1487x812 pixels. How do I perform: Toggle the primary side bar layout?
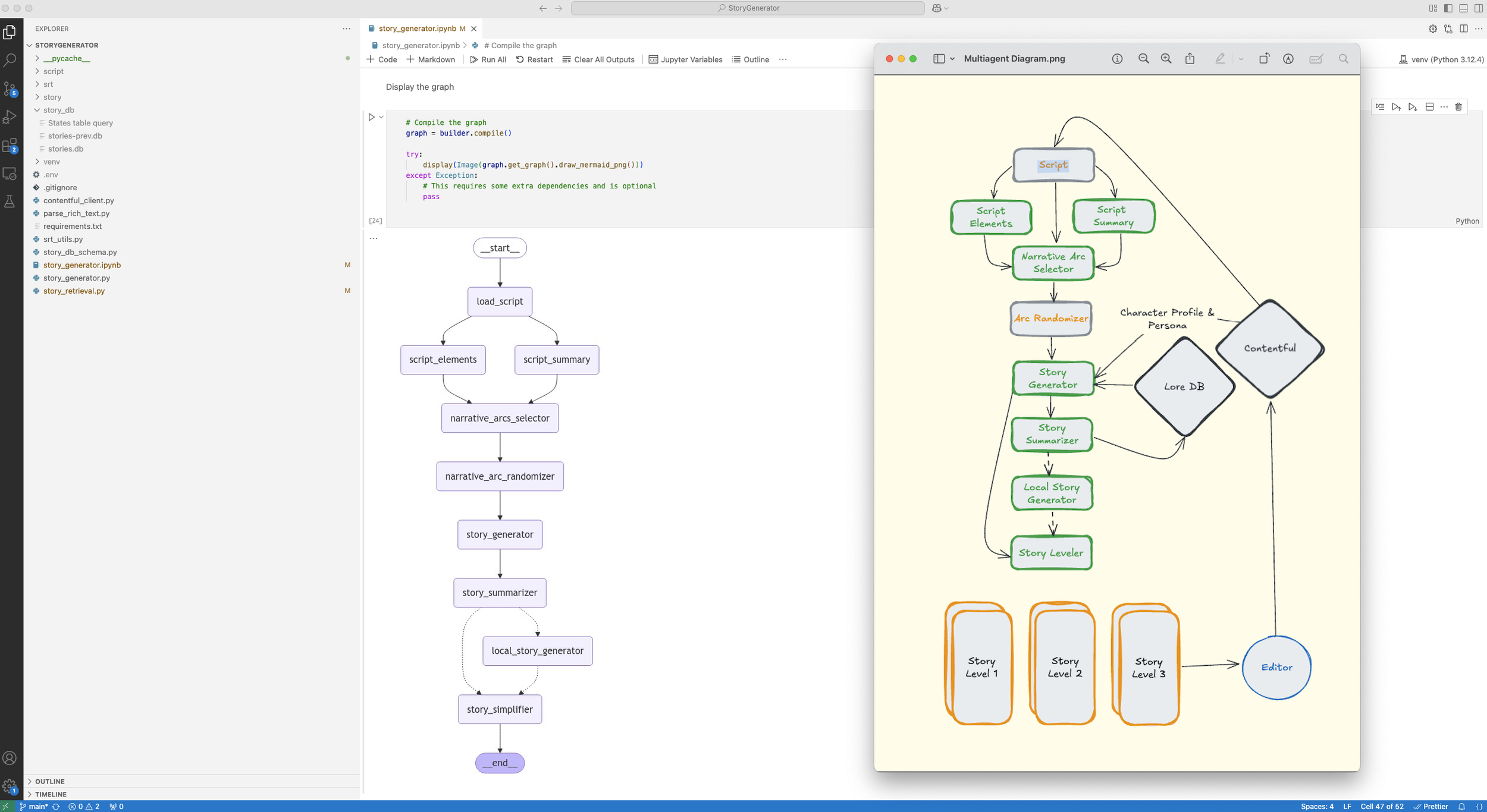(x=1448, y=8)
